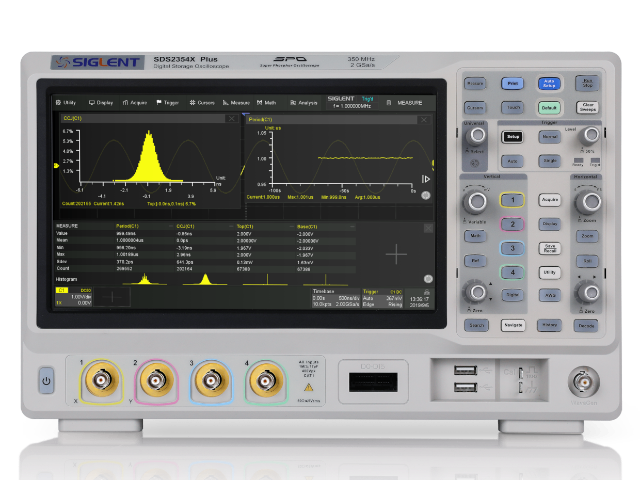
Task: Tap the upper front USB port
Action: 465,370
